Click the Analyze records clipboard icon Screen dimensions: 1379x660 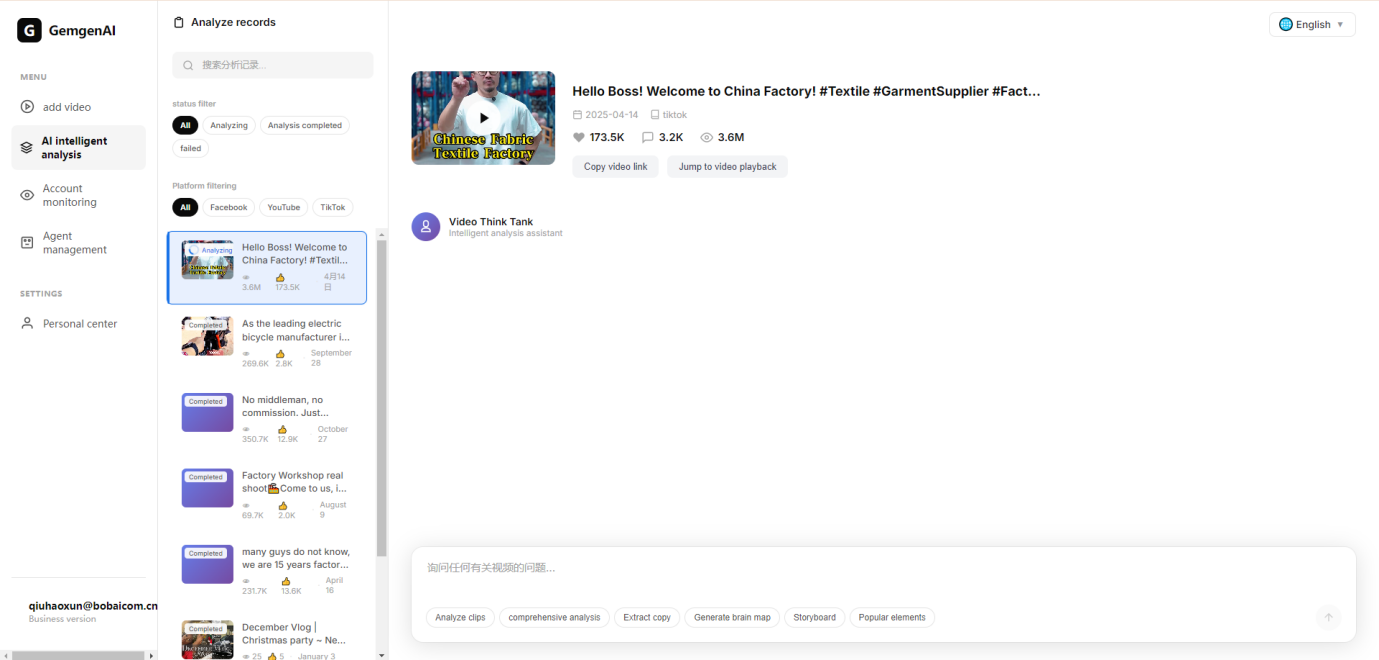179,22
